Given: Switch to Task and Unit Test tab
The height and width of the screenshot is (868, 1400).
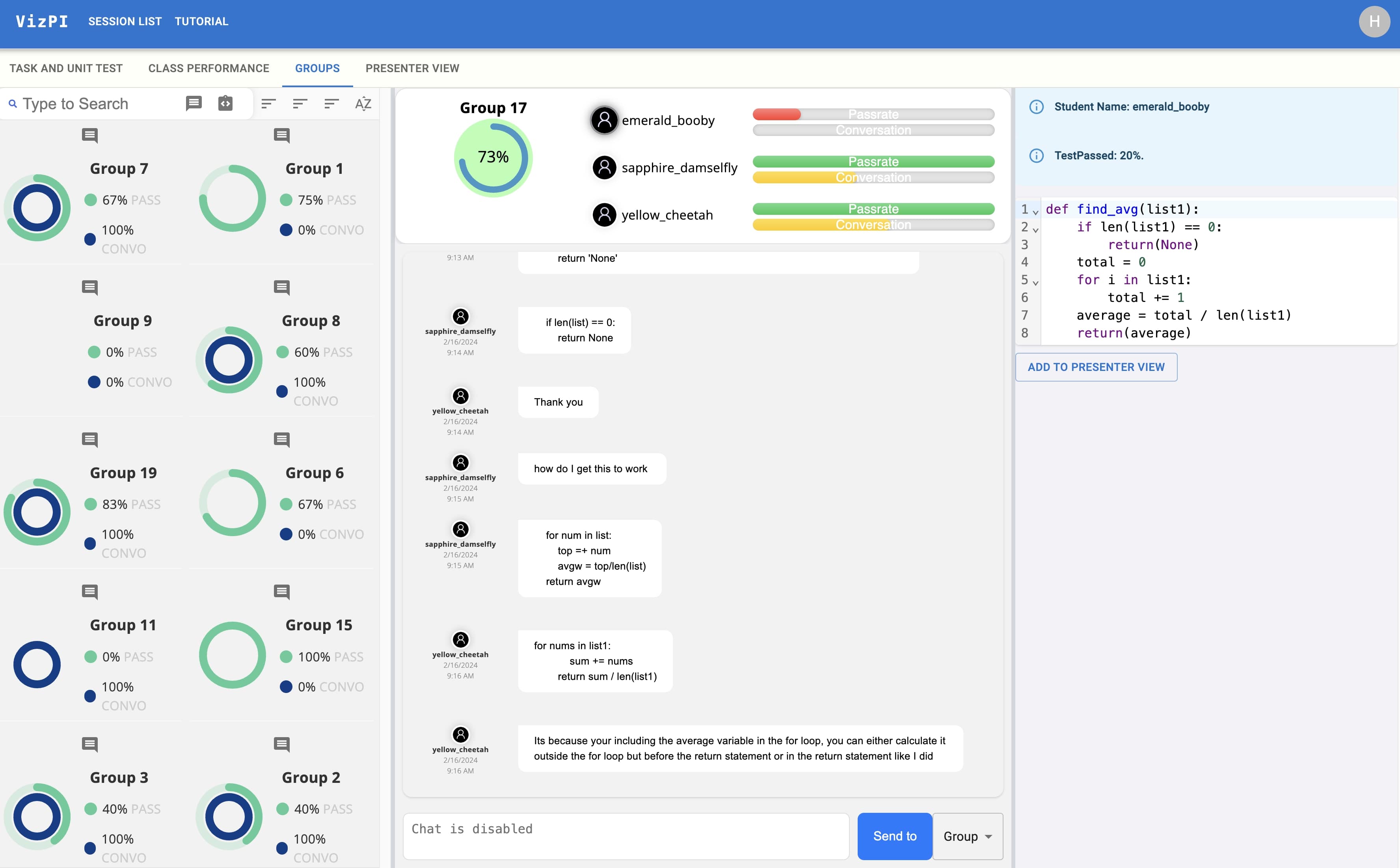Looking at the screenshot, I should [x=66, y=68].
